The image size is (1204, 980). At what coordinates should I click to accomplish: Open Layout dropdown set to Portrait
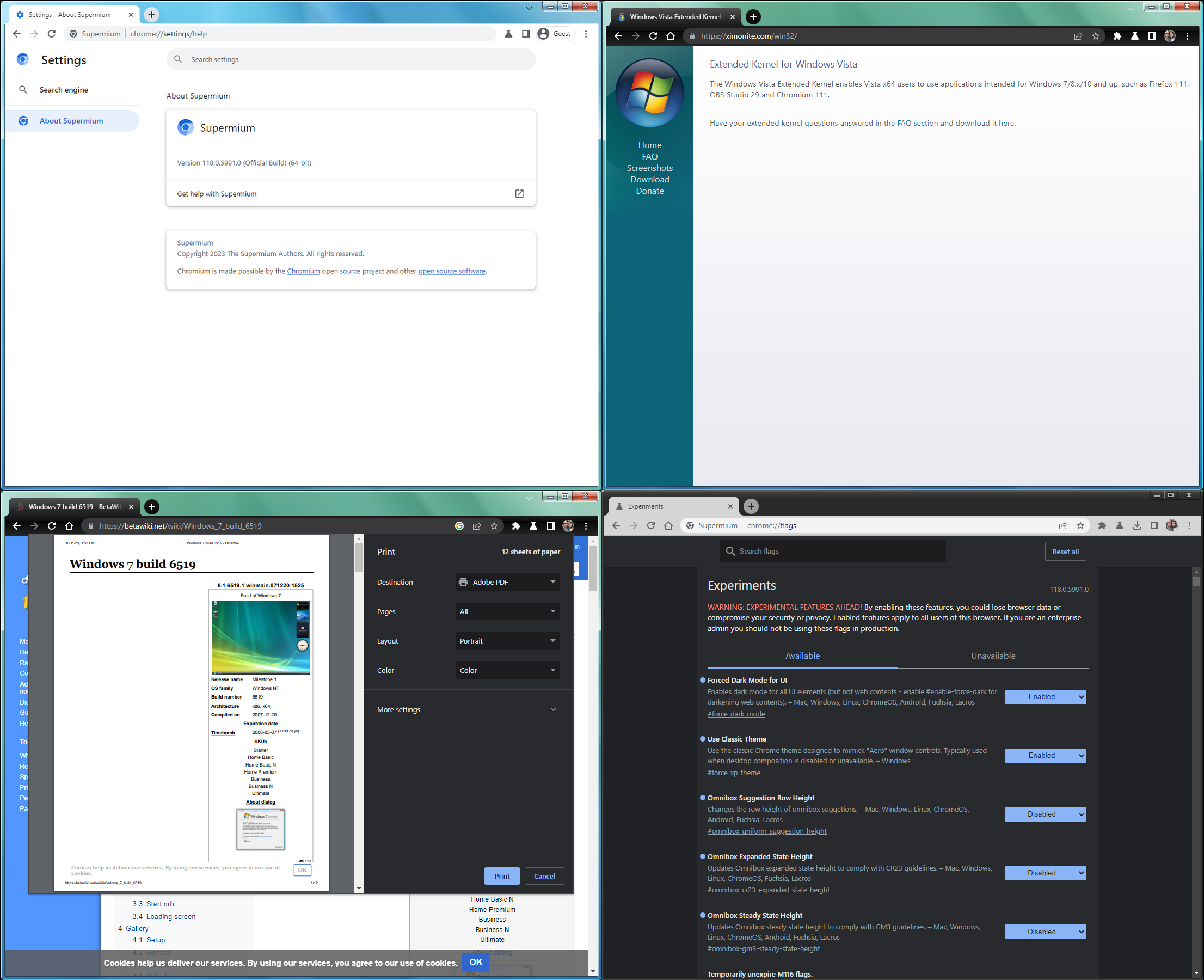click(x=507, y=641)
